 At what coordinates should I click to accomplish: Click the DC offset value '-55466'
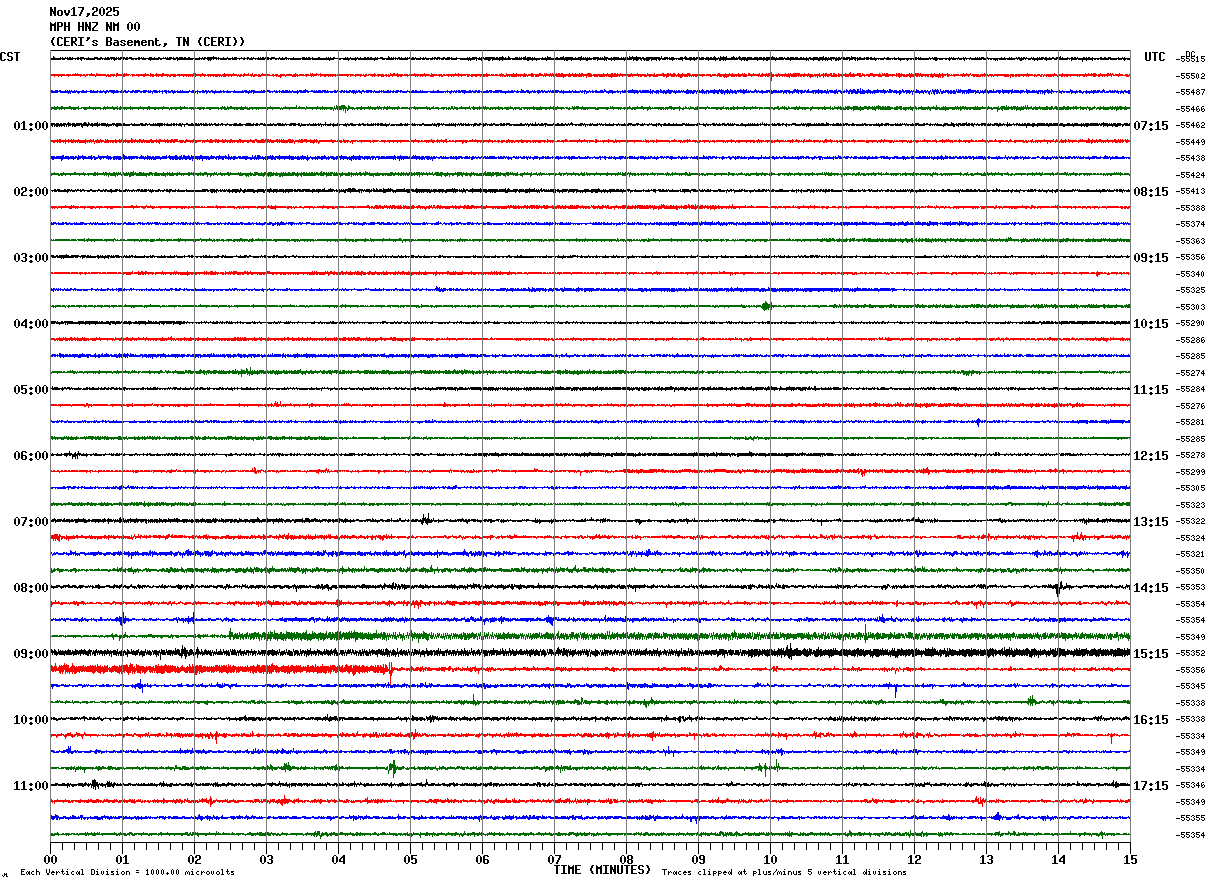(x=1190, y=109)
